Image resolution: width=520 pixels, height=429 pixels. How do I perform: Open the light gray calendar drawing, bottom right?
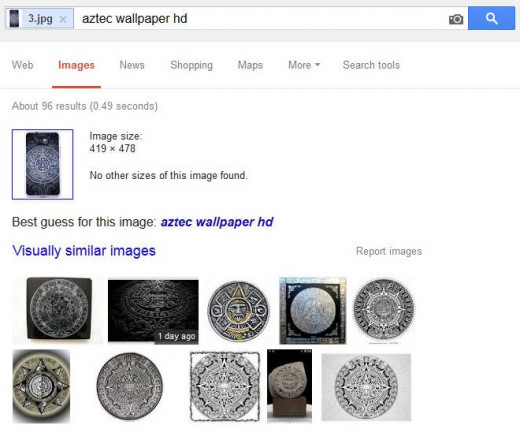pos(366,387)
